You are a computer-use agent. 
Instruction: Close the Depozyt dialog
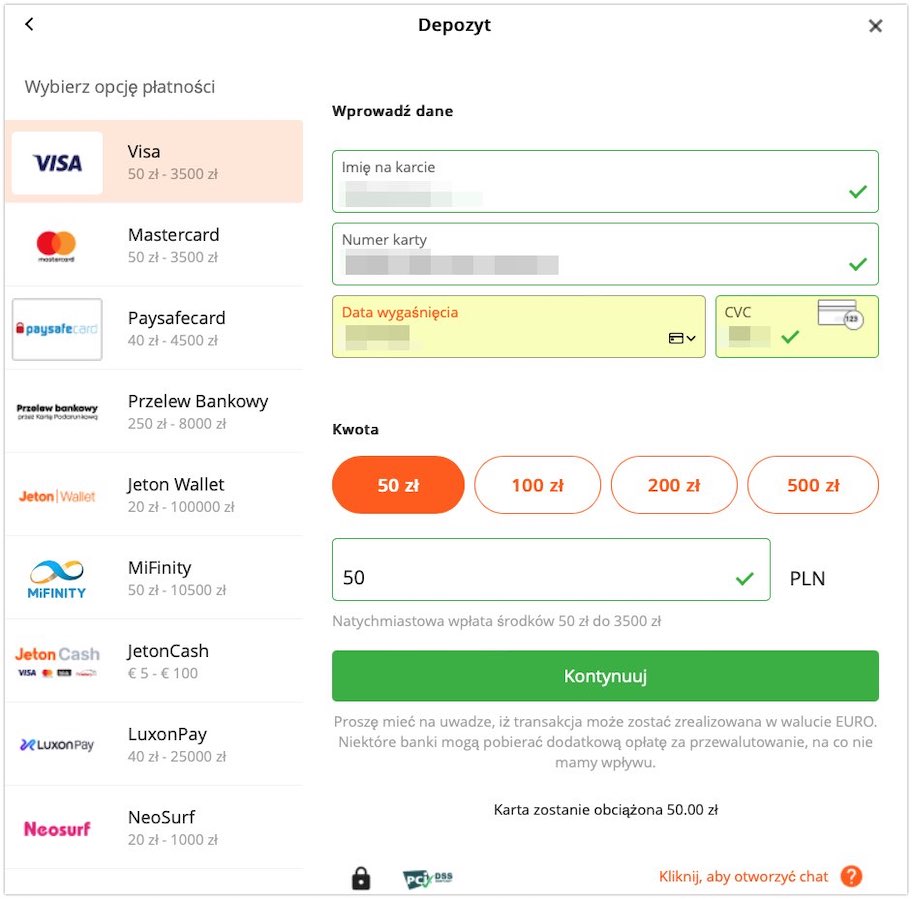pyautogui.click(x=875, y=26)
